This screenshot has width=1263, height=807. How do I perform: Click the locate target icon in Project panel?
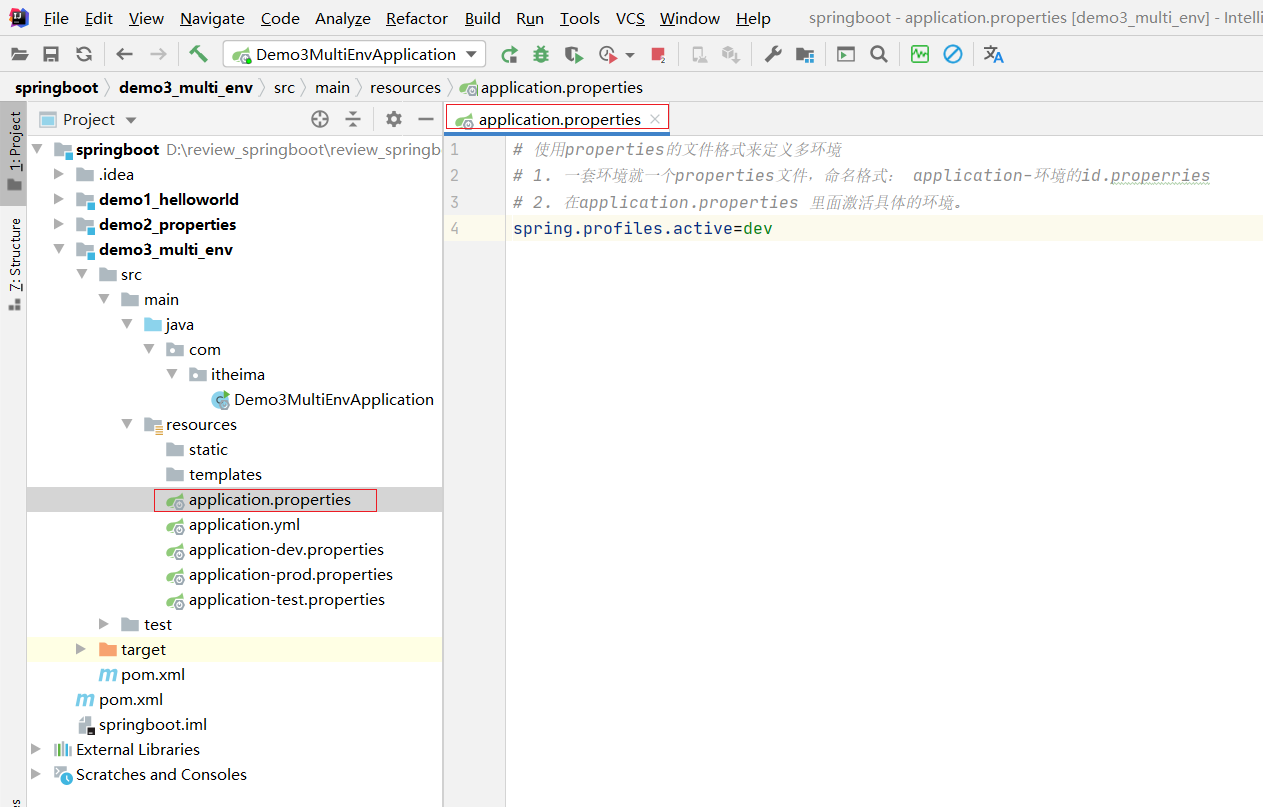(320, 119)
